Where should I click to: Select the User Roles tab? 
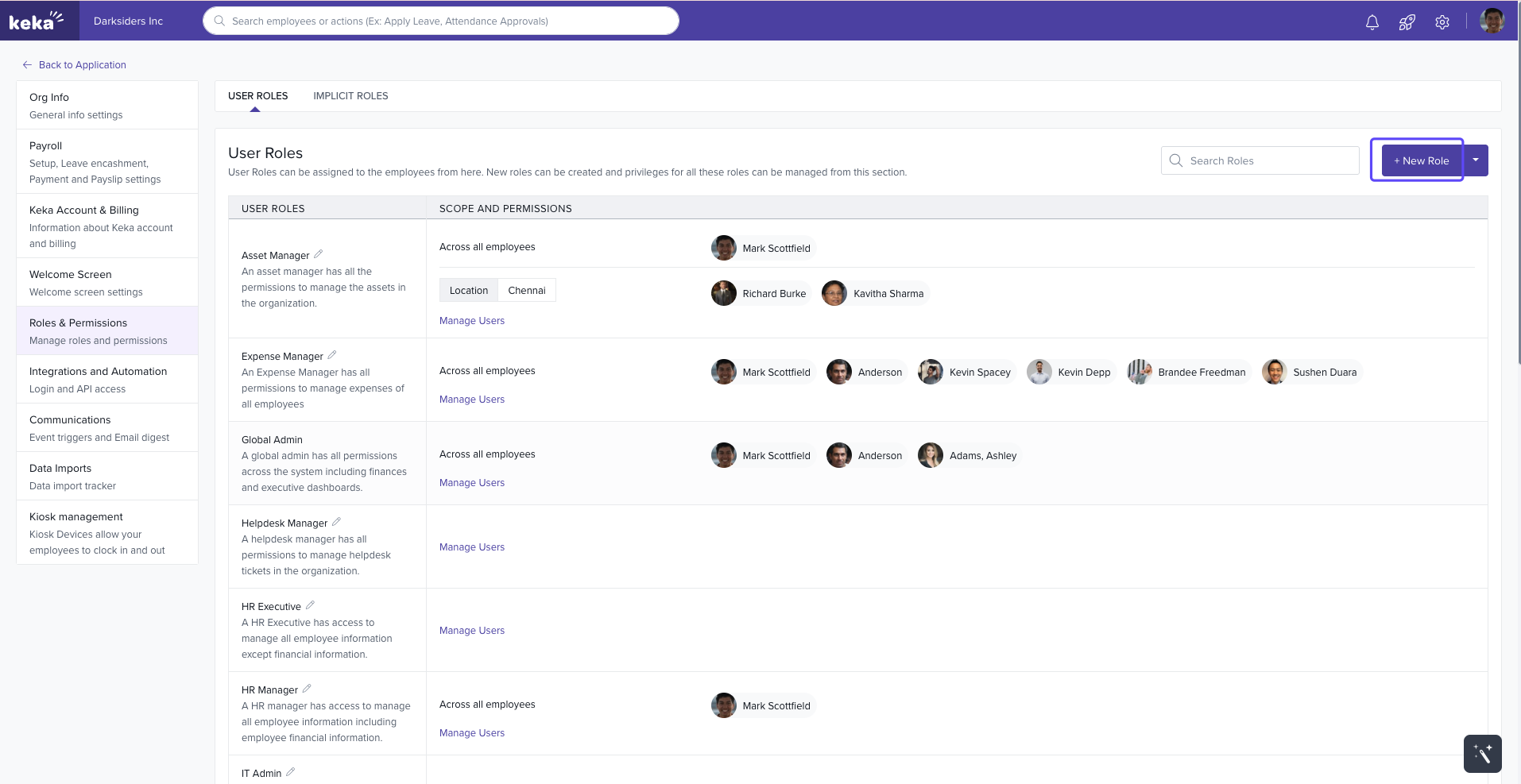click(257, 96)
